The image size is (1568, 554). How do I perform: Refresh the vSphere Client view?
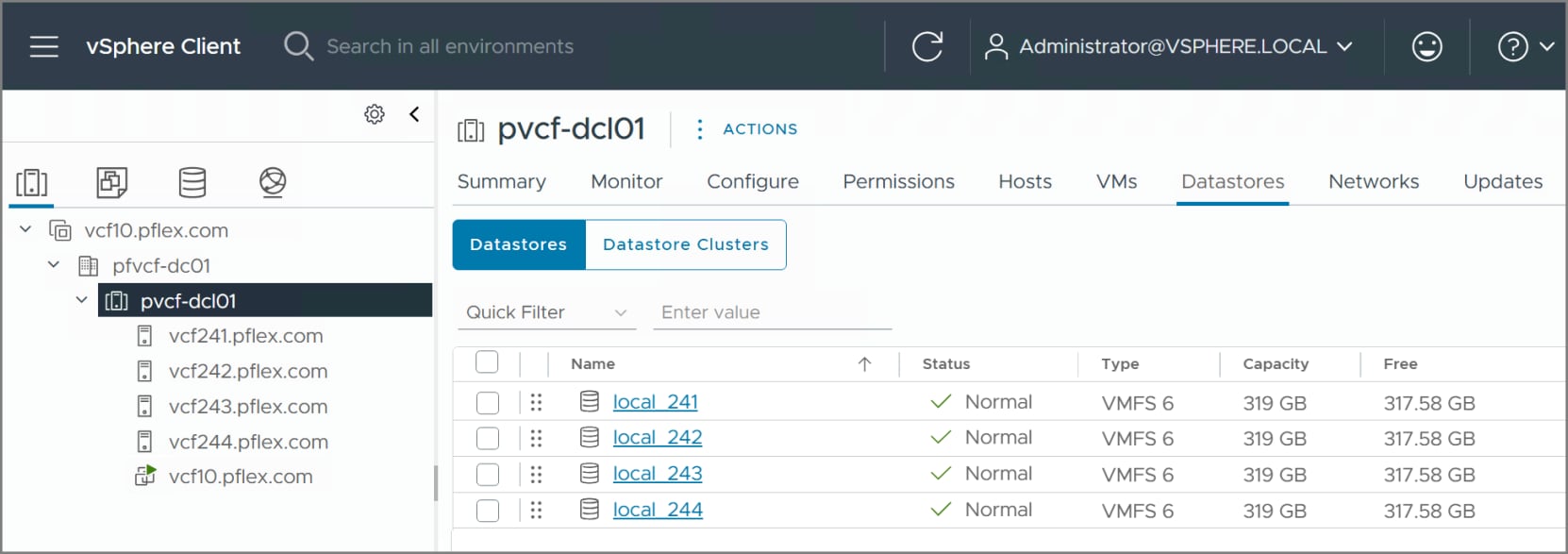pos(927,46)
